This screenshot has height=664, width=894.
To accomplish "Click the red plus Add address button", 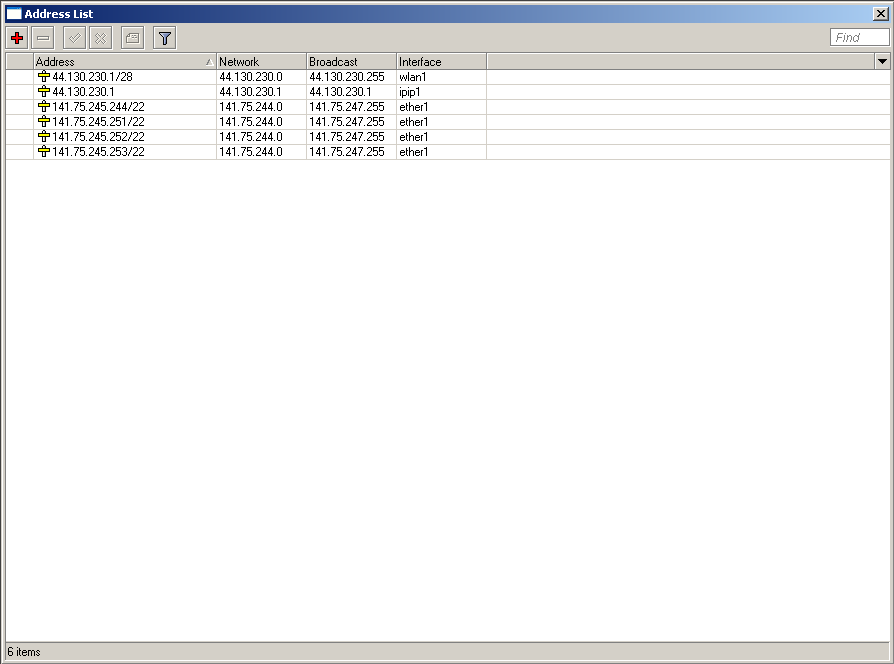I will (x=17, y=38).
